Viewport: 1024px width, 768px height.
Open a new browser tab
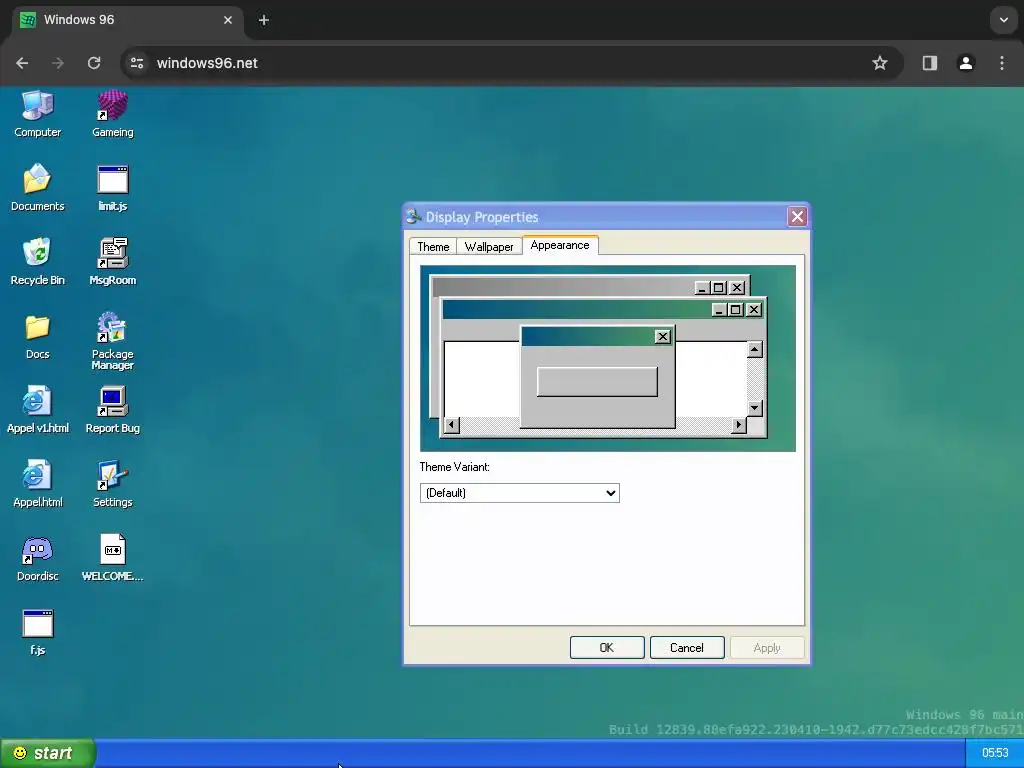pos(264,20)
